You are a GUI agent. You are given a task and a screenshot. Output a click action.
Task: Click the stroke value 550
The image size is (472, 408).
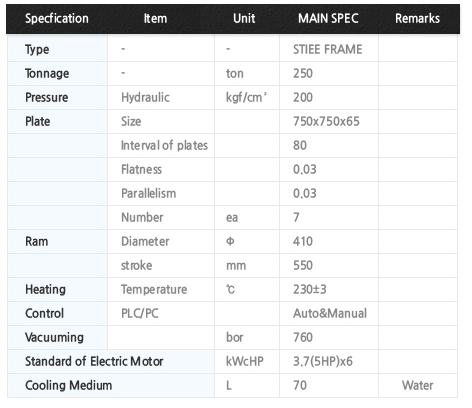tap(303, 265)
